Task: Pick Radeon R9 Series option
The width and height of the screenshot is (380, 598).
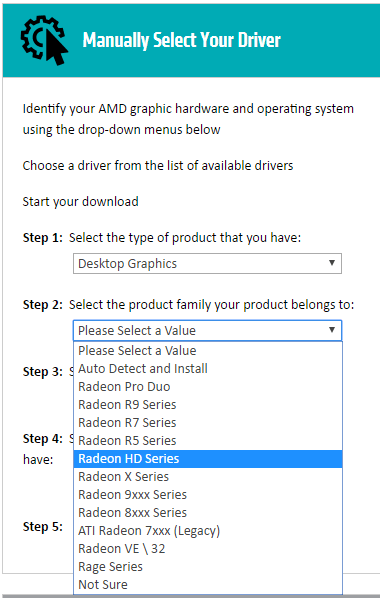Action: [x=208, y=404]
